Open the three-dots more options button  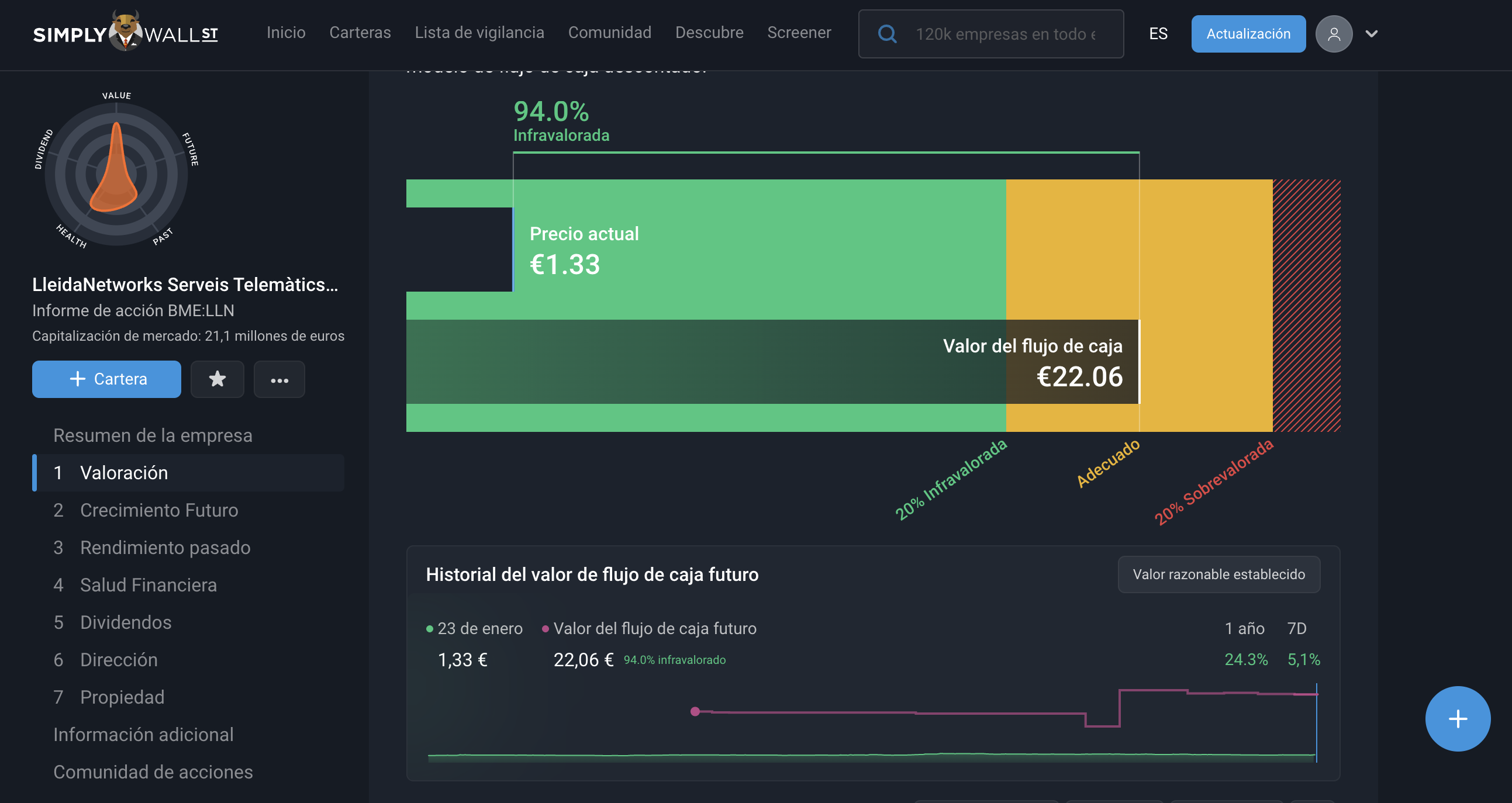[x=279, y=379]
